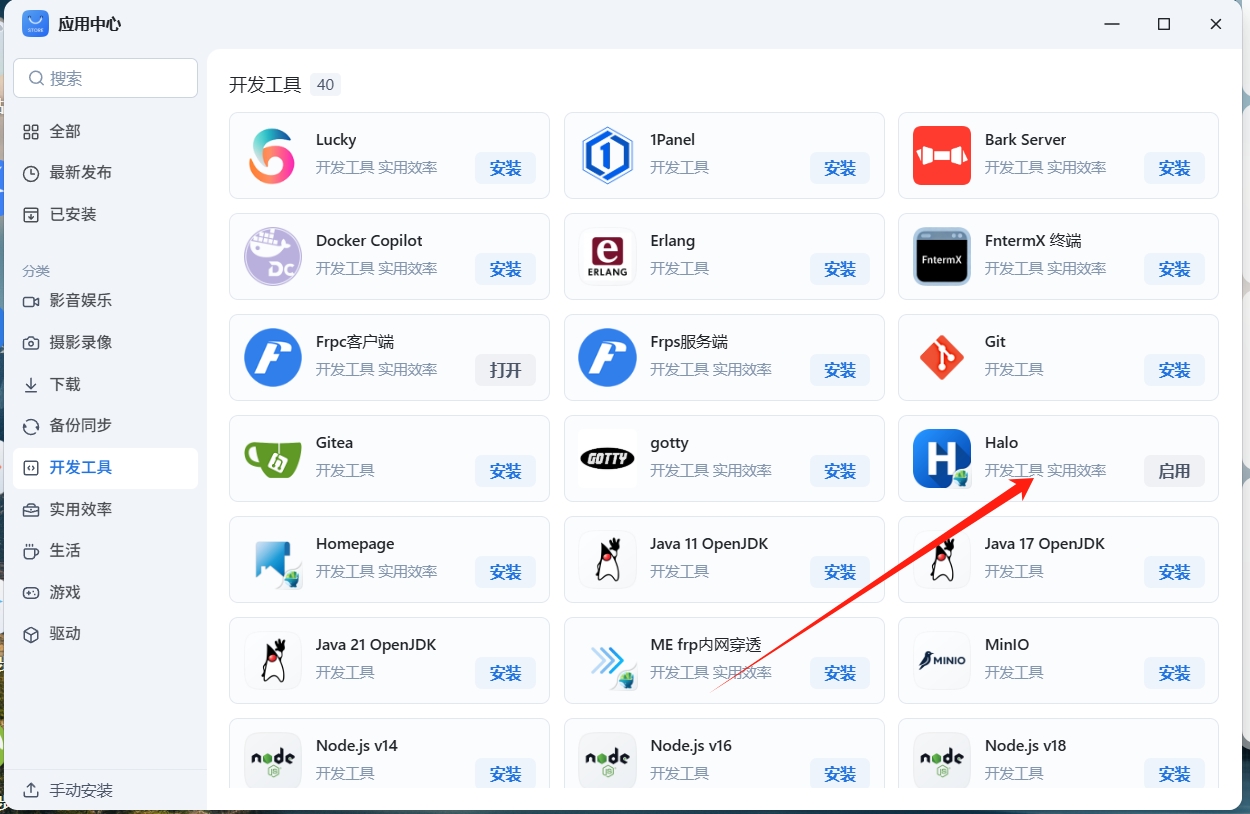Install the gotty app
This screenshot has height=814, width=1250.
(x=839, y=471)
